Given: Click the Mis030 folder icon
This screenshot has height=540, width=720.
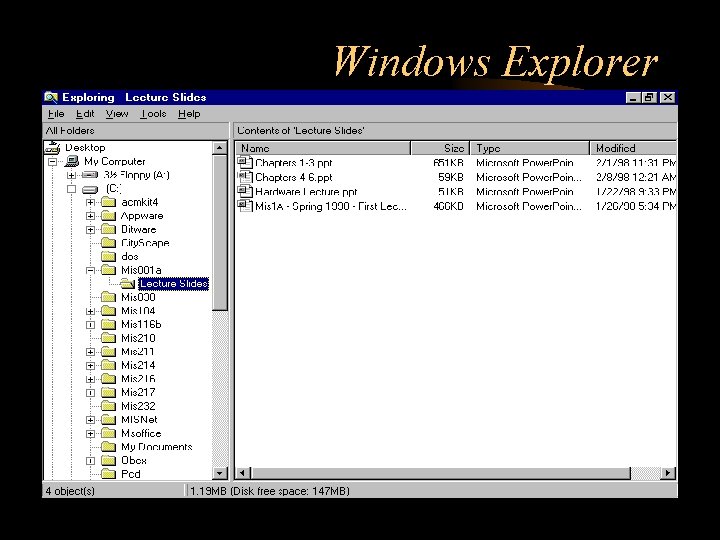Looking at the screenshot, I should (108, 297).
